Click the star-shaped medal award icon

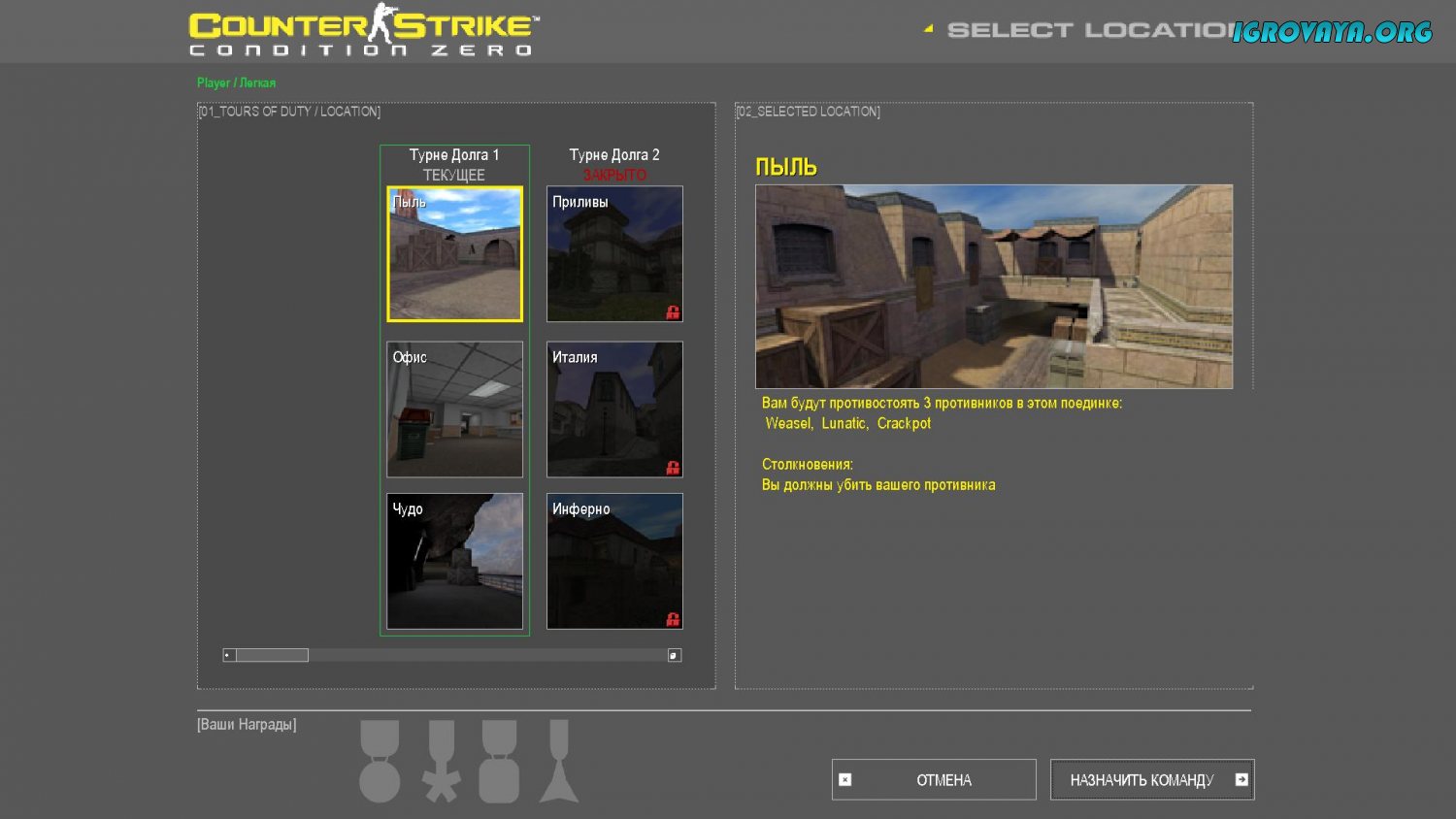pos(442,762)
